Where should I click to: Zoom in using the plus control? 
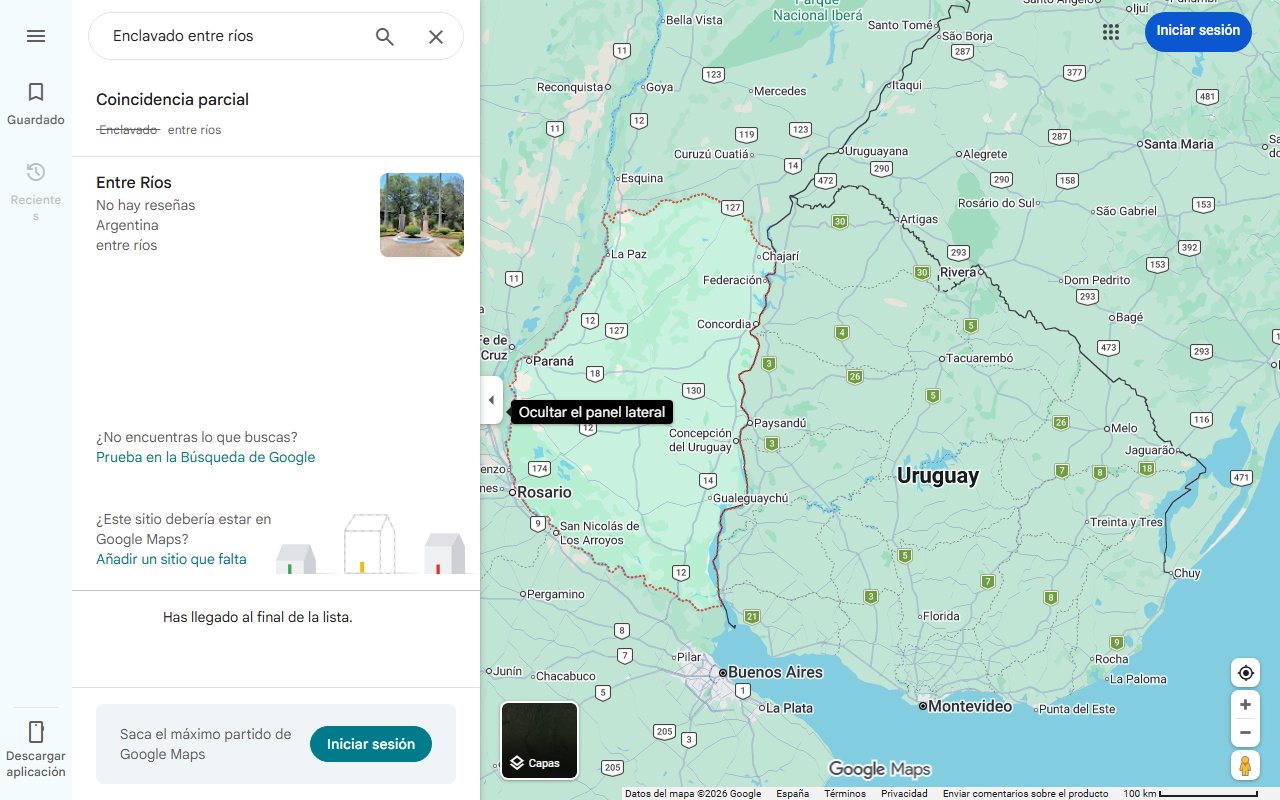tap(1245, 704)
